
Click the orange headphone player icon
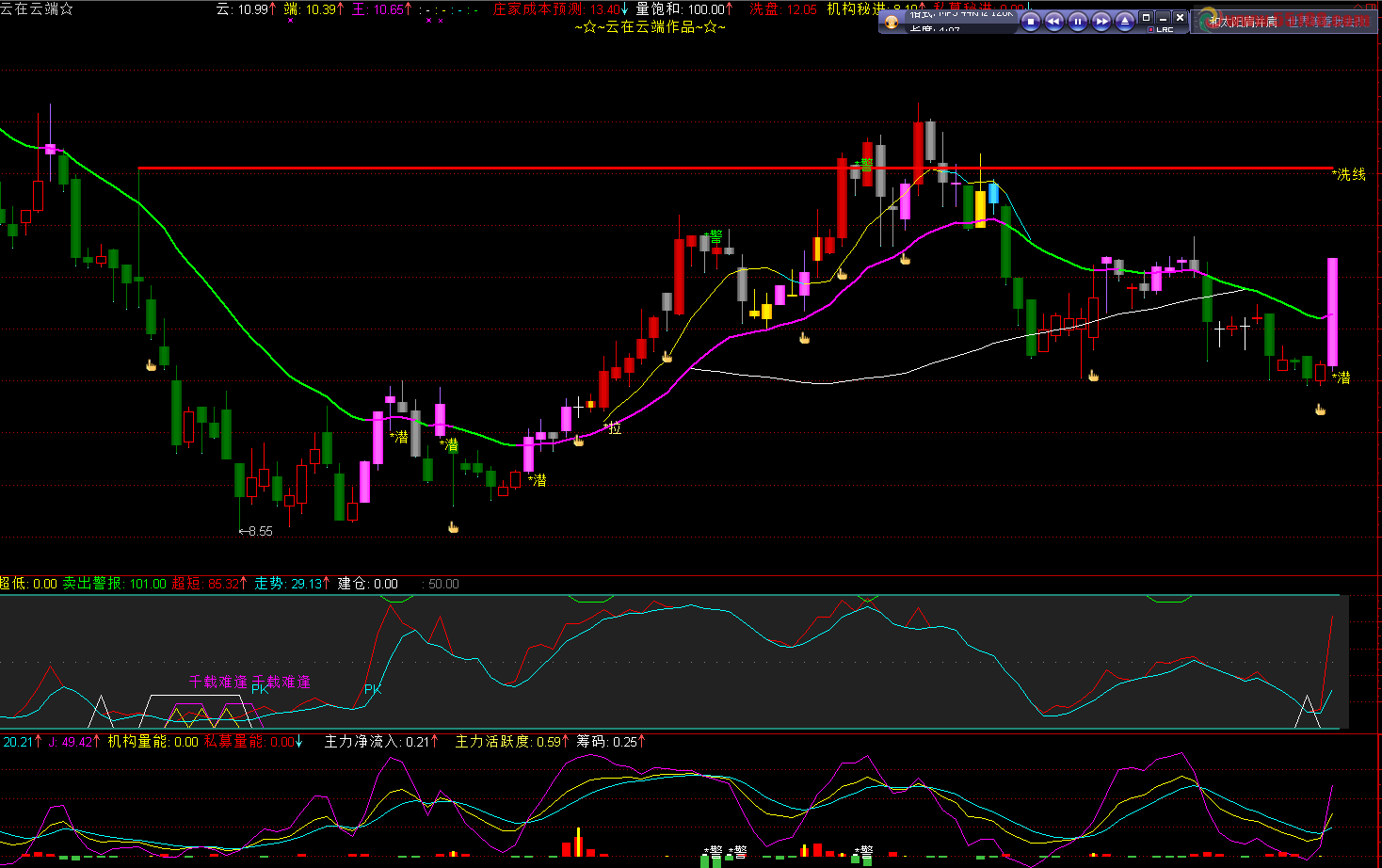pyautogui.click(x=892, y=23)
